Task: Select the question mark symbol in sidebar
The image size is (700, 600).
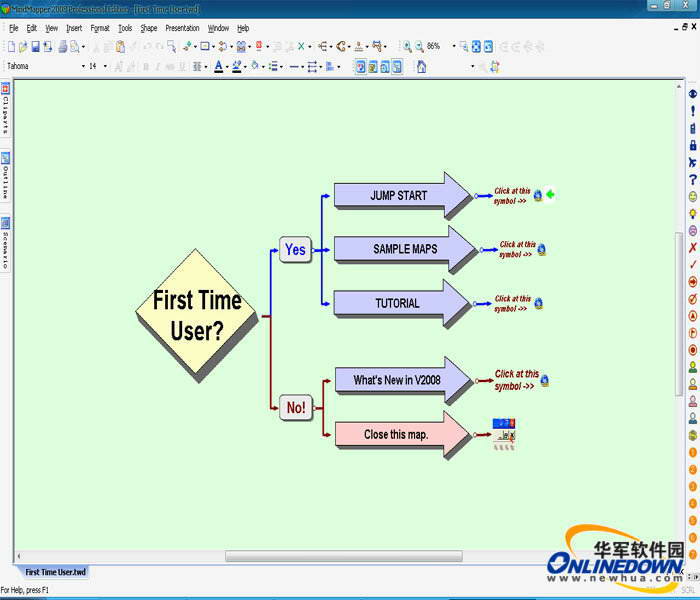Action: click(x=692, y=179)
